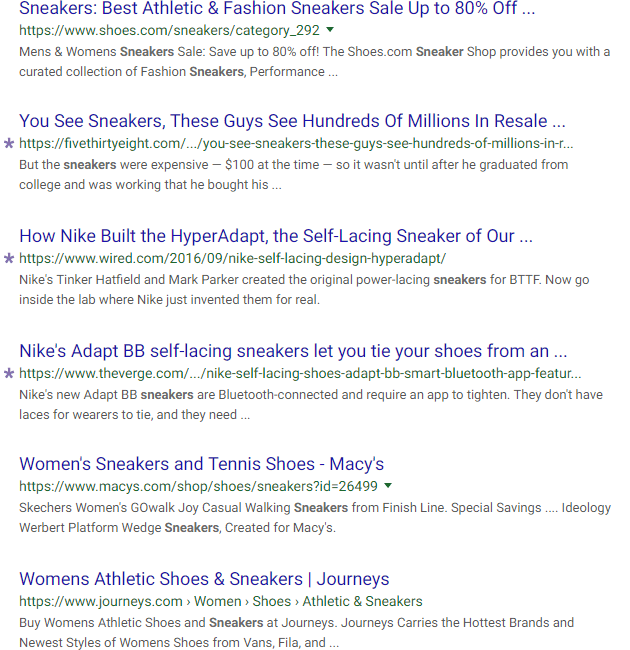
Task: Open the 'Sneakers: Best Athletic & Fashion Sneakers Sale' result
Action: click(x=277, y=9)
